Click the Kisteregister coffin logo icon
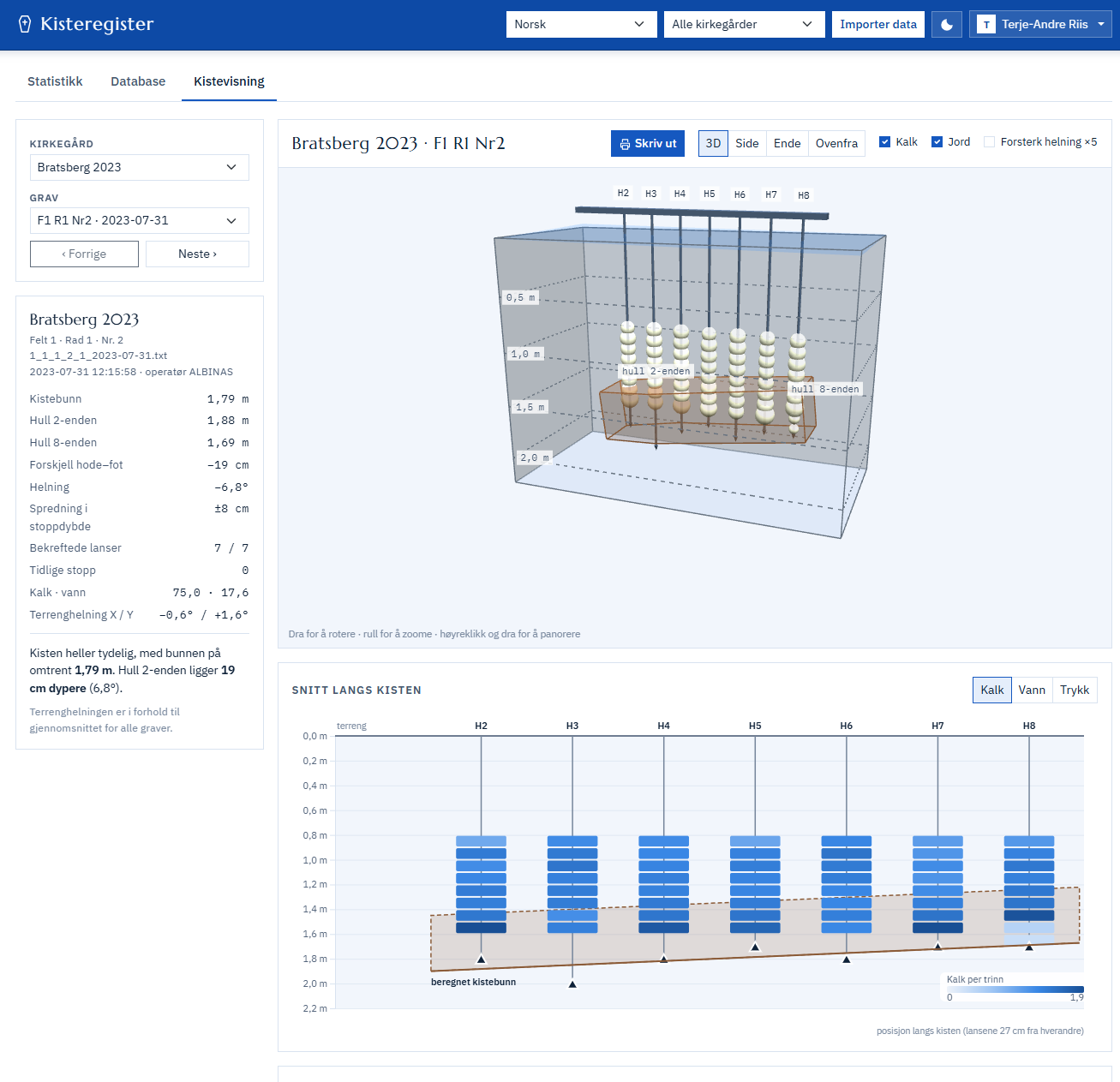Image resolution: width=1120 pixels, height=1082 pixels. click(x=25, y=24)
